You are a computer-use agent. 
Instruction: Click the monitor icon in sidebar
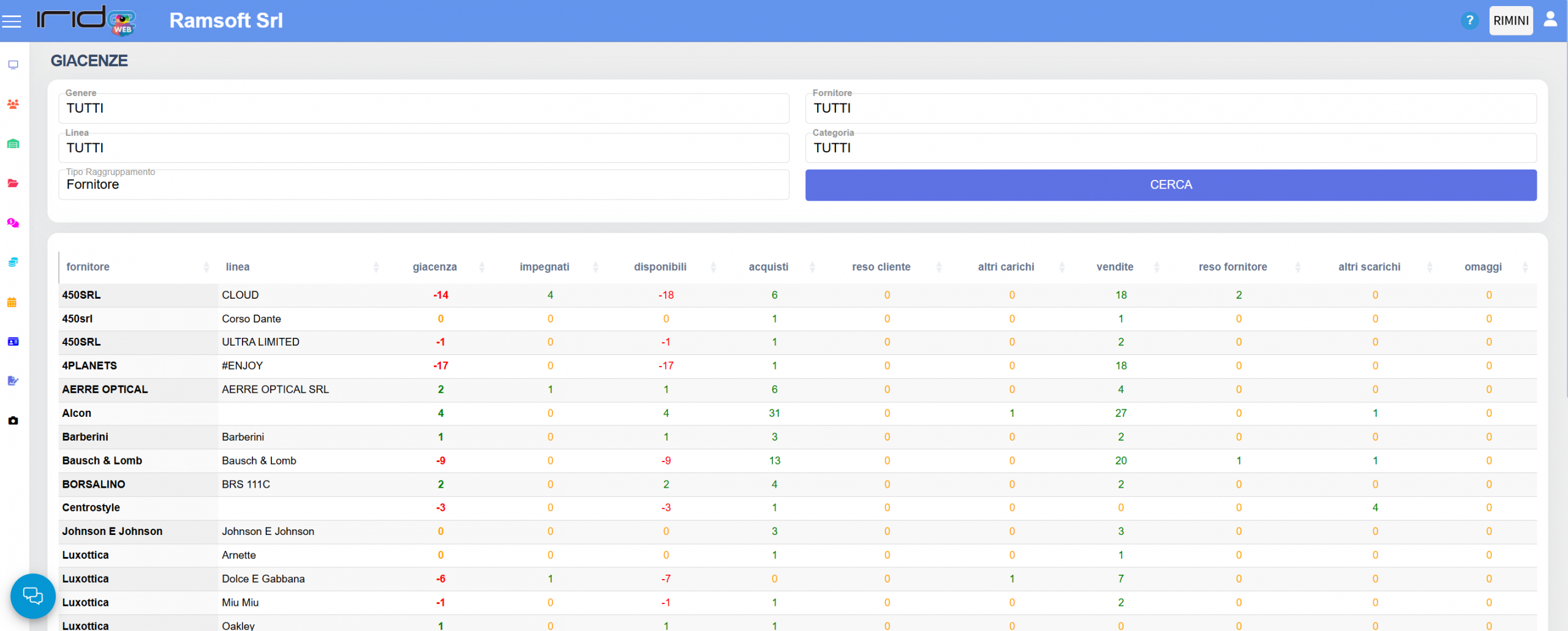coord(13,65)
